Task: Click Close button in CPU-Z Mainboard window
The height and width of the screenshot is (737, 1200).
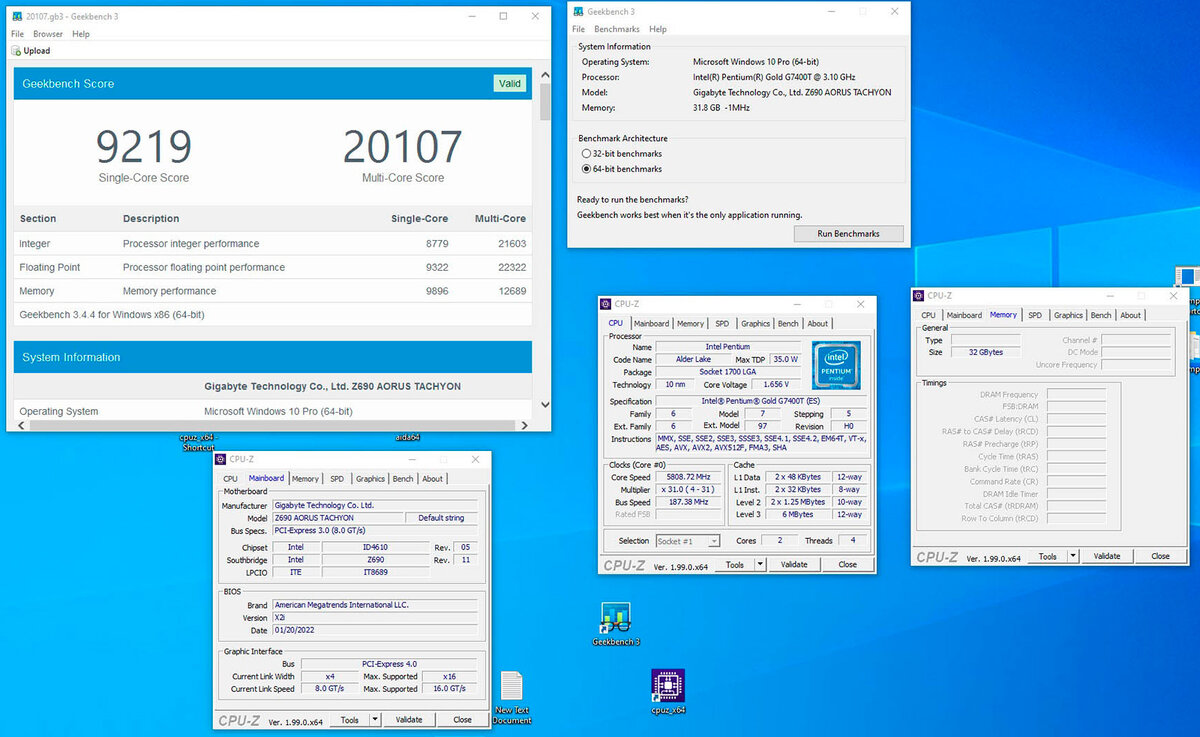Action: coord(462,719)
